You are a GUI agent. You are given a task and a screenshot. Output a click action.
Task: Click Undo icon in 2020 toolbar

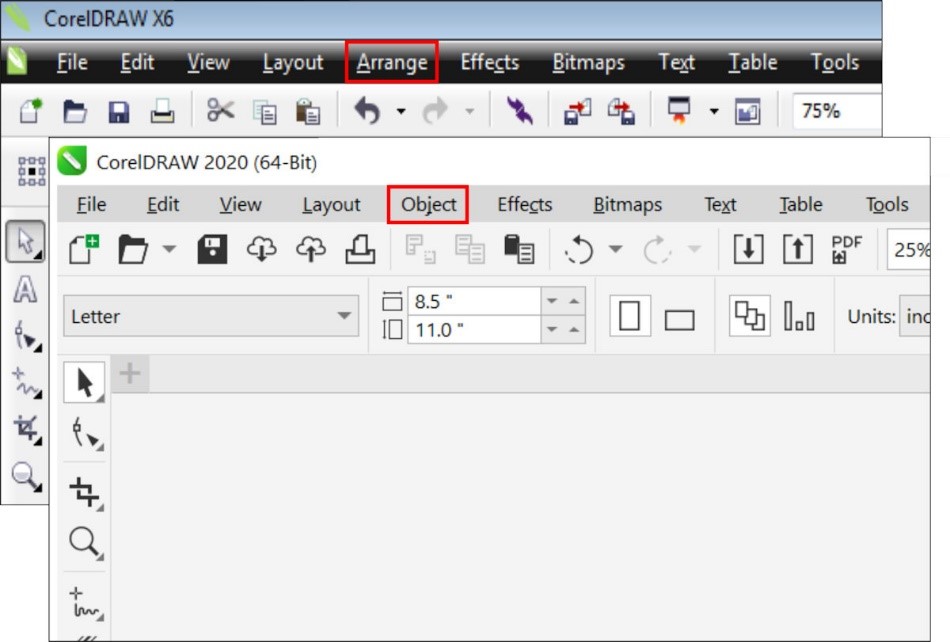coord(579,249)
